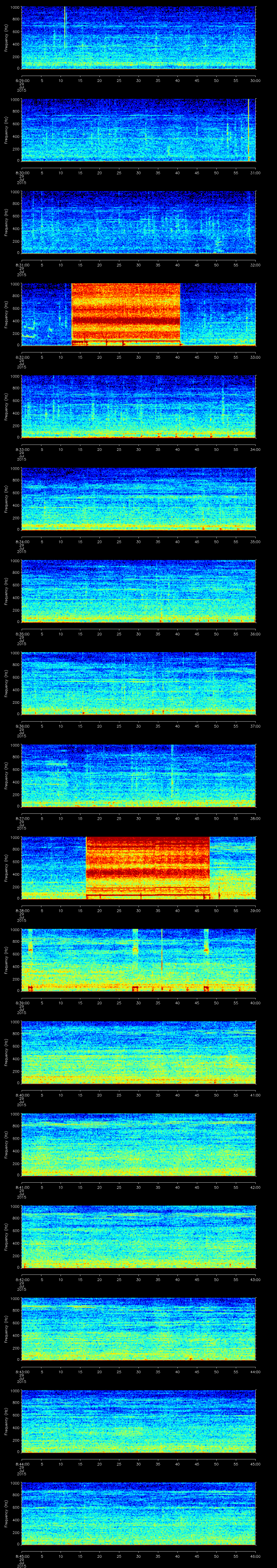
Task: Click the "33:00" end time label
Action: pyautogui.click(x=255, y=357)
